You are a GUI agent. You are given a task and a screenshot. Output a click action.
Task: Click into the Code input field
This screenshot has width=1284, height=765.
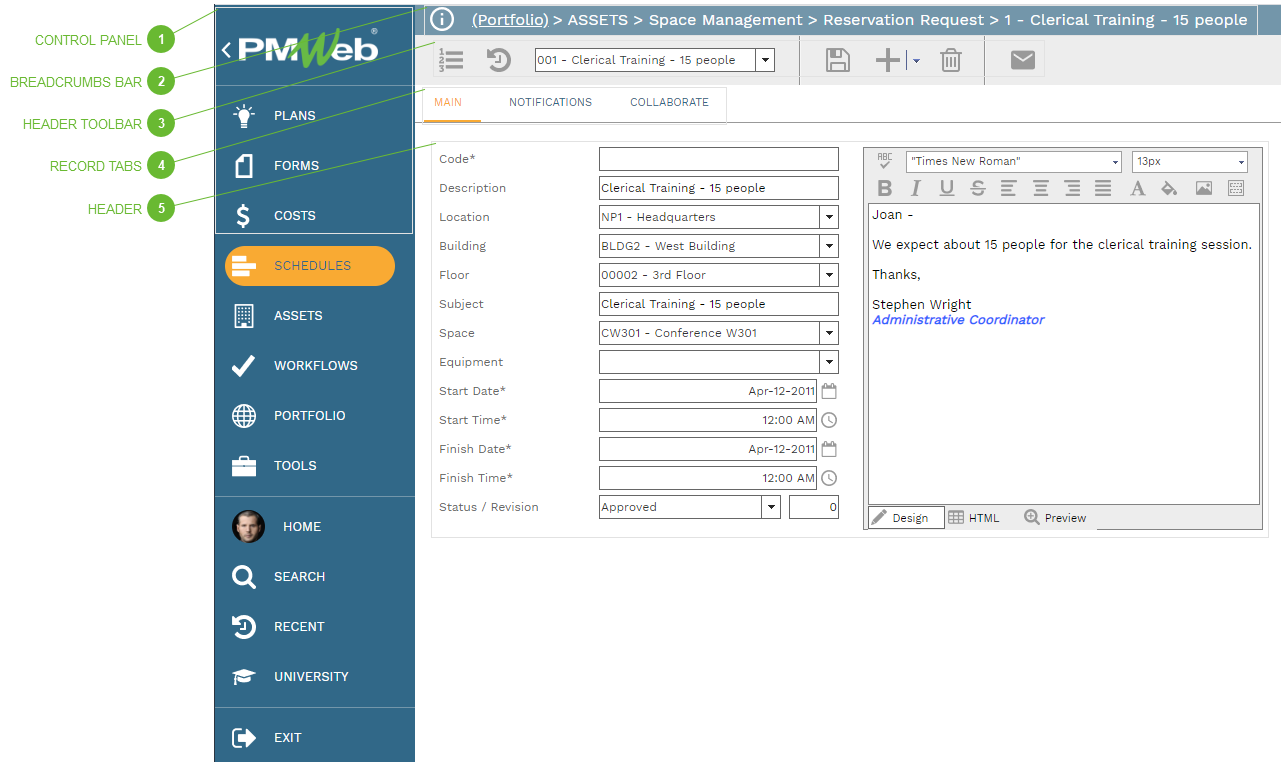[718, 159]
